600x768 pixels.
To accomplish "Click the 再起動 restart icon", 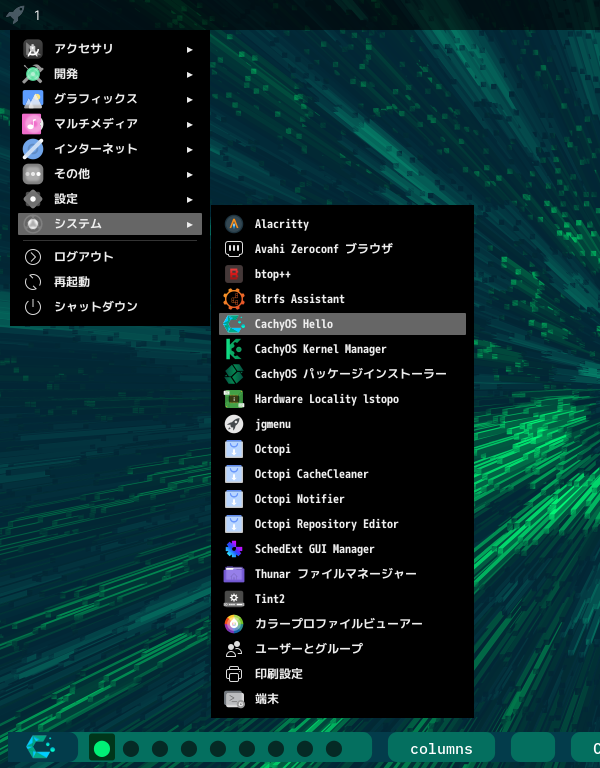I will tap(33, 282).
